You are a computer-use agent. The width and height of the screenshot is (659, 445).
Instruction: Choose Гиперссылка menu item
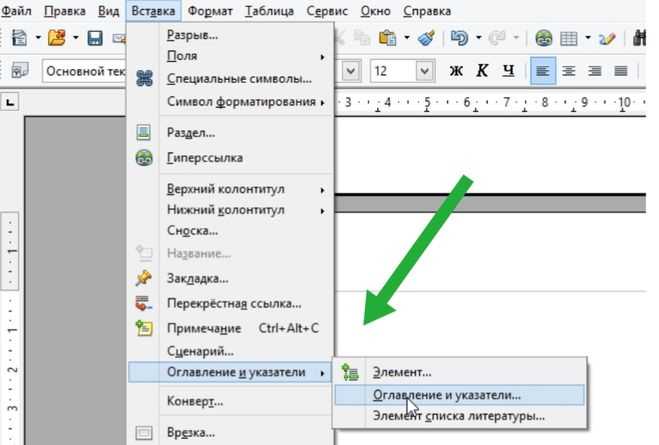pos(230,158)
